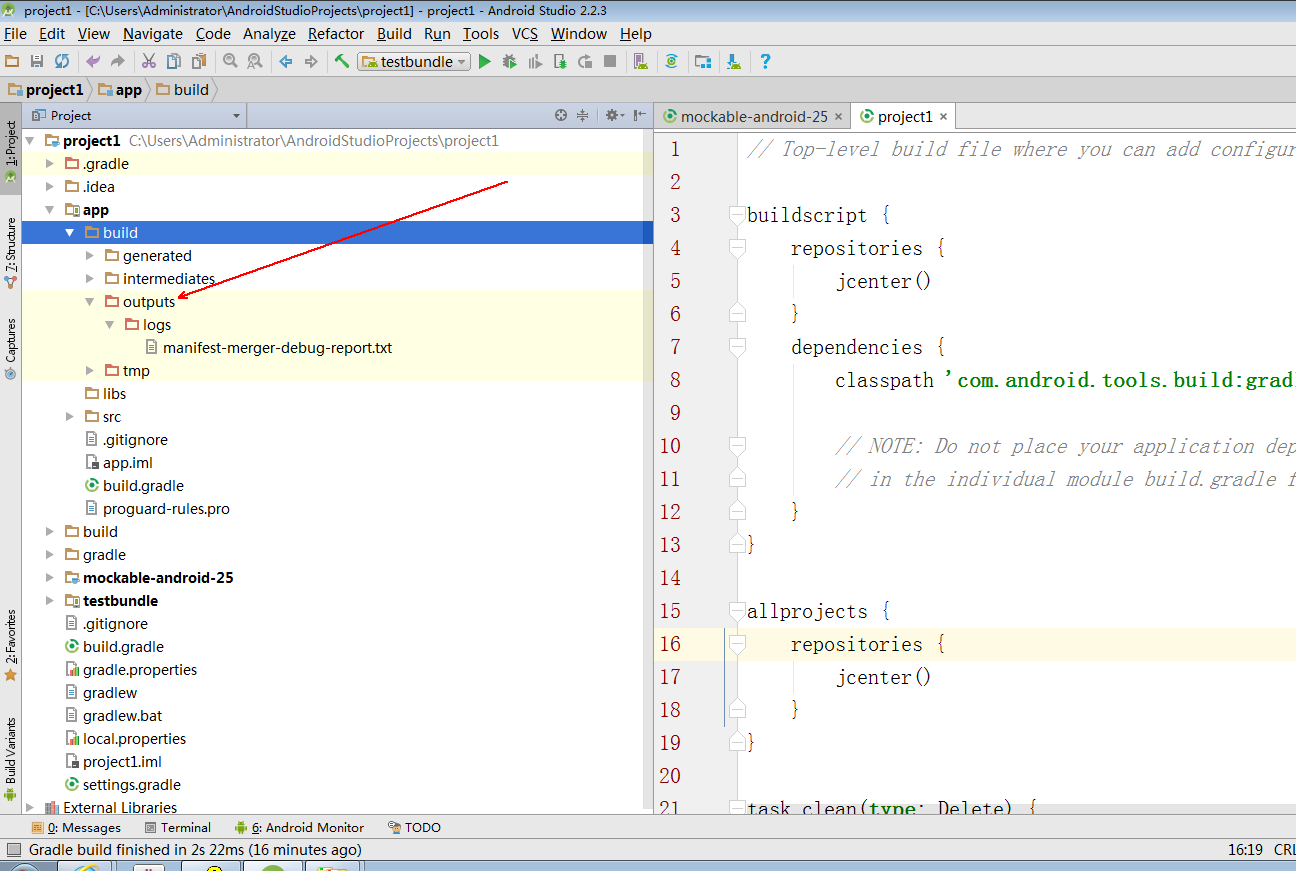Click the Paste clipboard icon
Viewport: 1296px width, 871px height.
pos(199,61)
